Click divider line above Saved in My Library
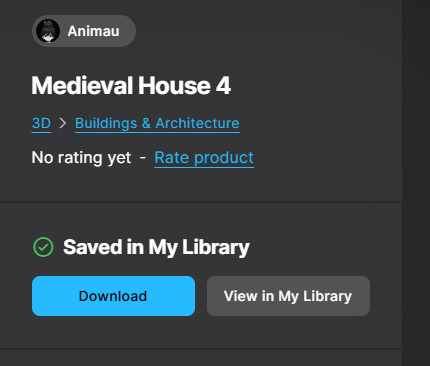 click(201, 202)
